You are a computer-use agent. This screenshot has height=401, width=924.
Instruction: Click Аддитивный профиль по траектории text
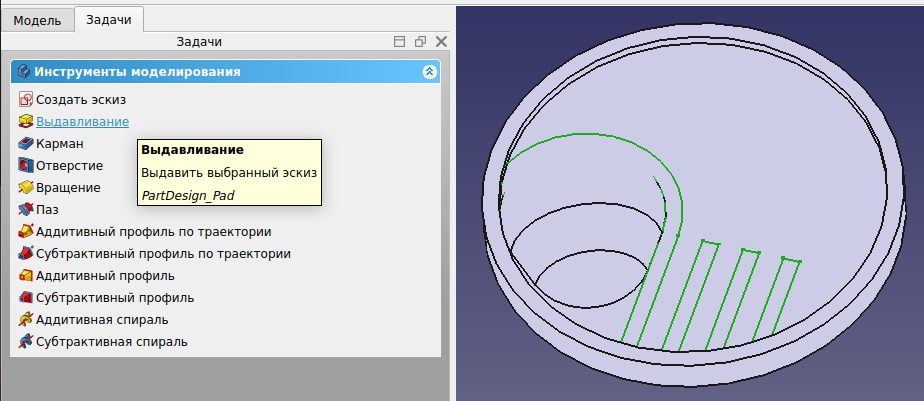[154, 232]
